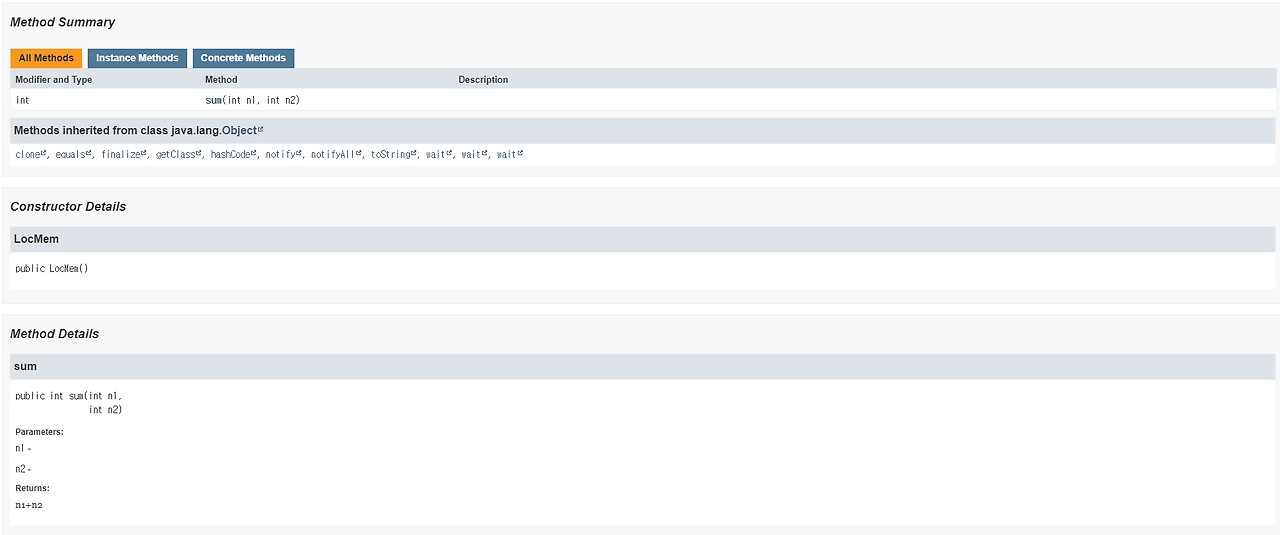The image size is (1280, 535).
Task: Open the hashCode inherited method link
Action: [231, 154]
